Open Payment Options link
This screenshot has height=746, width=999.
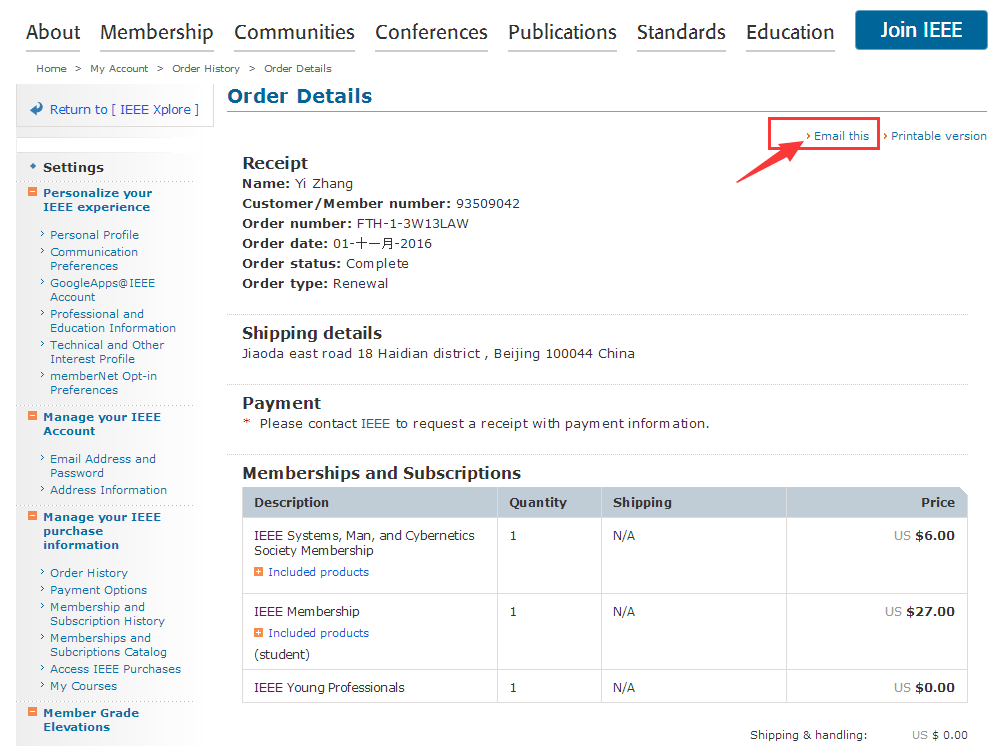(98, 590)
